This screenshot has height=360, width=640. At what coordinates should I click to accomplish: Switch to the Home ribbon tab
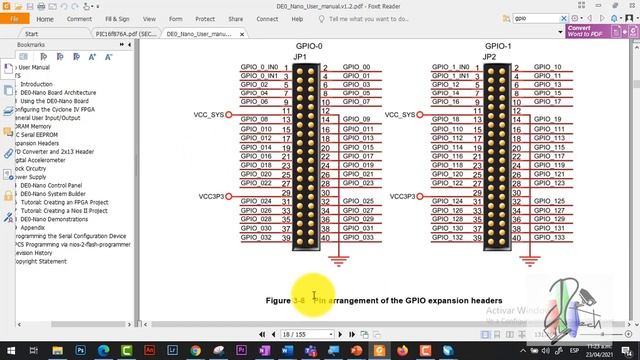pos(45,19)
